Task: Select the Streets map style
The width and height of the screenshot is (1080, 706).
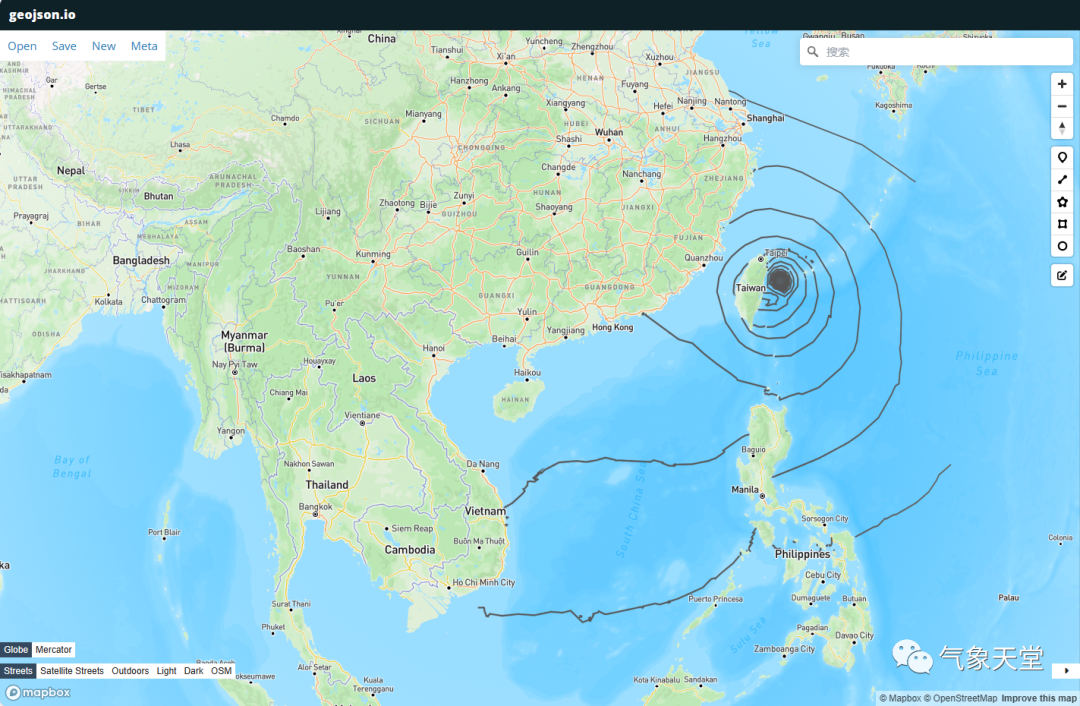Action: (18, 671)
